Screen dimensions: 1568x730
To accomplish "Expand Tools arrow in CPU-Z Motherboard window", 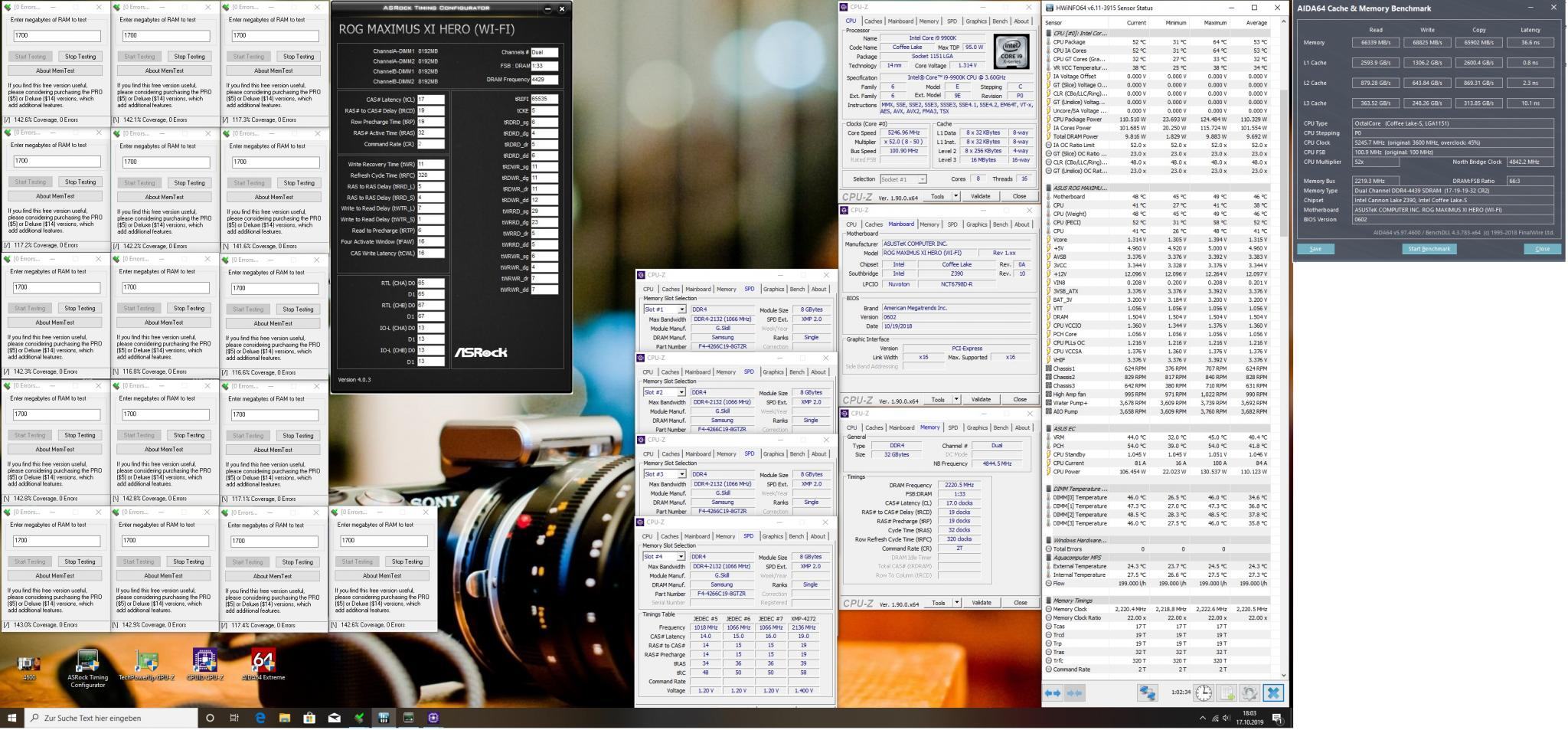I will [956, 399].
